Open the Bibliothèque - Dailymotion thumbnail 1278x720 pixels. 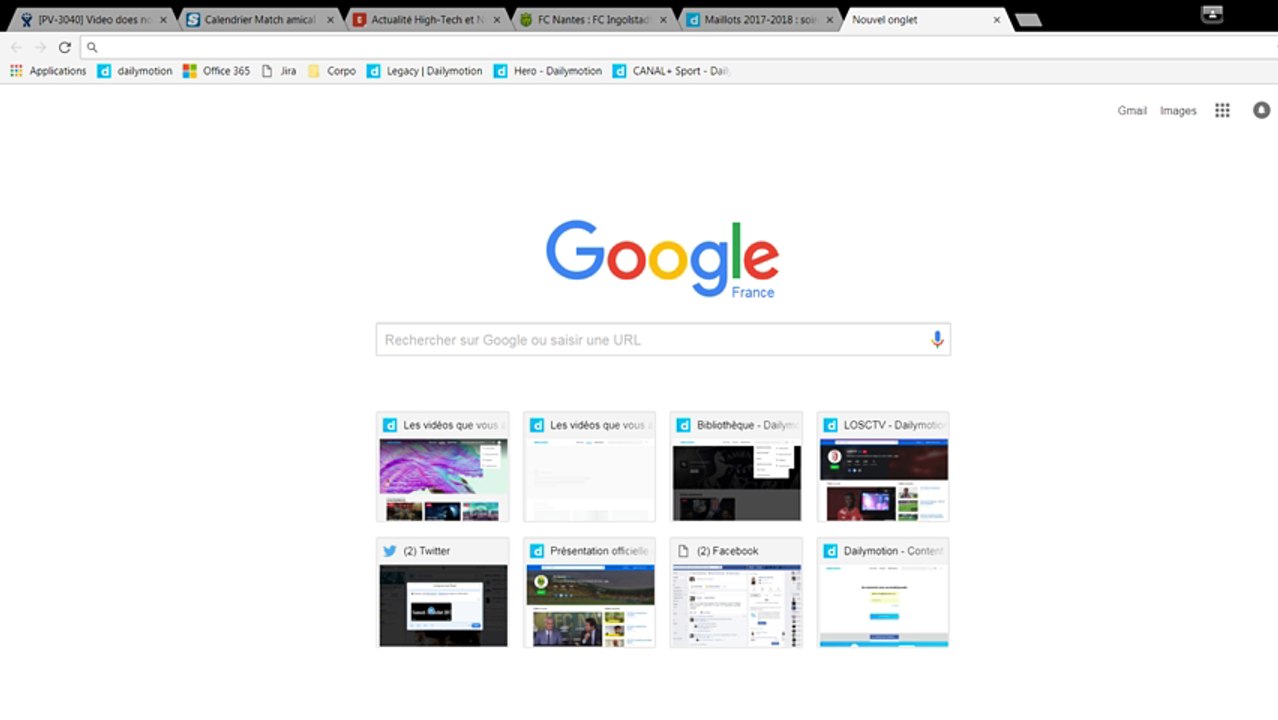(737, 467)
